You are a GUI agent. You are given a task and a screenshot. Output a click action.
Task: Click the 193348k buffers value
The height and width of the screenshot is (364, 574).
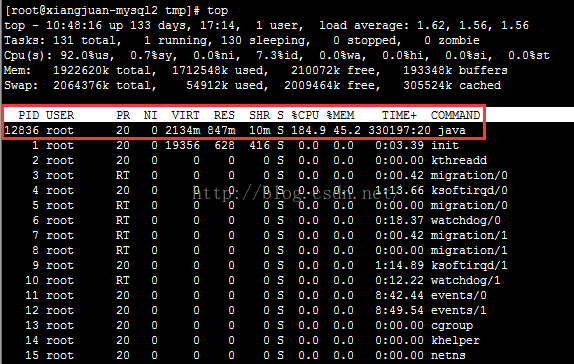[428, 70]
